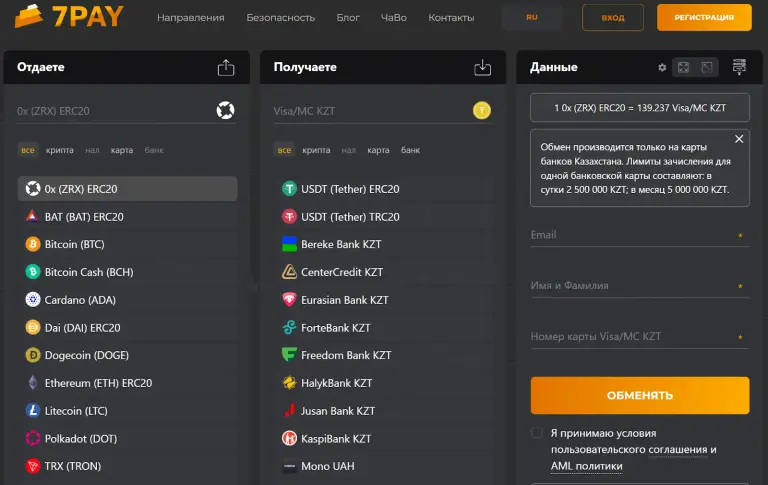Select HalykBank KZT row
Viewport: 768px width, 485px height.
click(383, 383)
